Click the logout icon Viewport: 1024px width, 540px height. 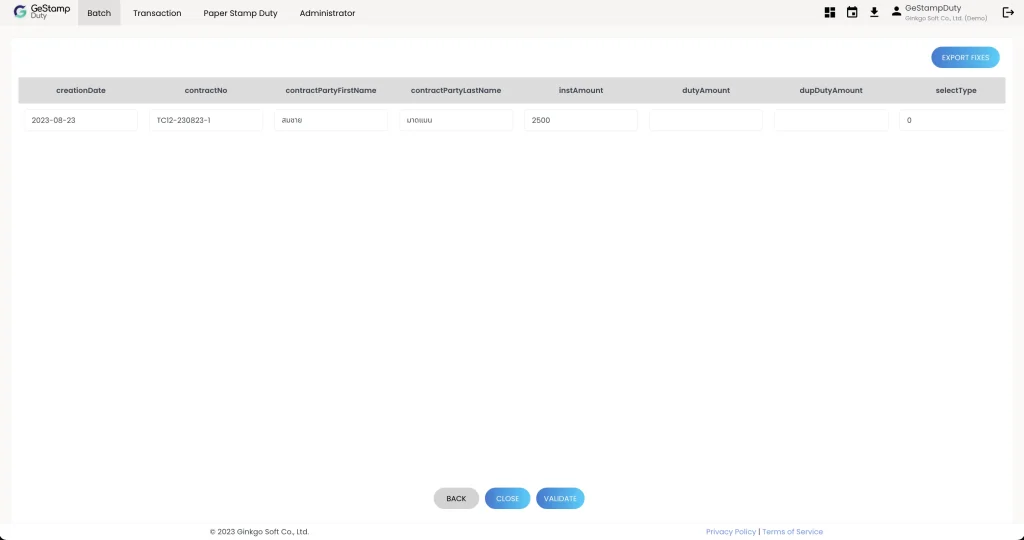point(1008,13)
